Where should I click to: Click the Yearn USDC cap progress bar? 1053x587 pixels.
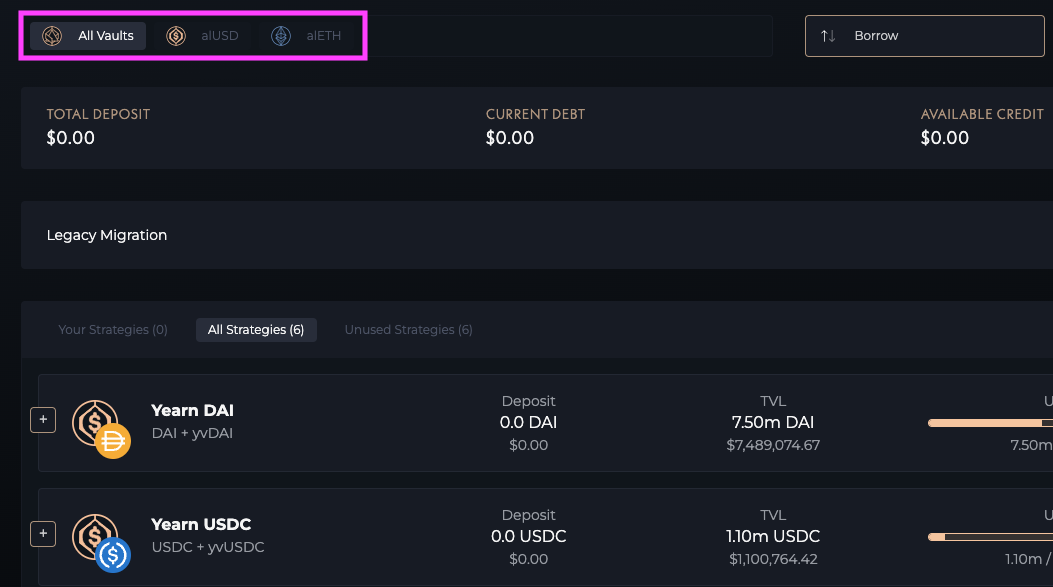click(x=989, y=537)
